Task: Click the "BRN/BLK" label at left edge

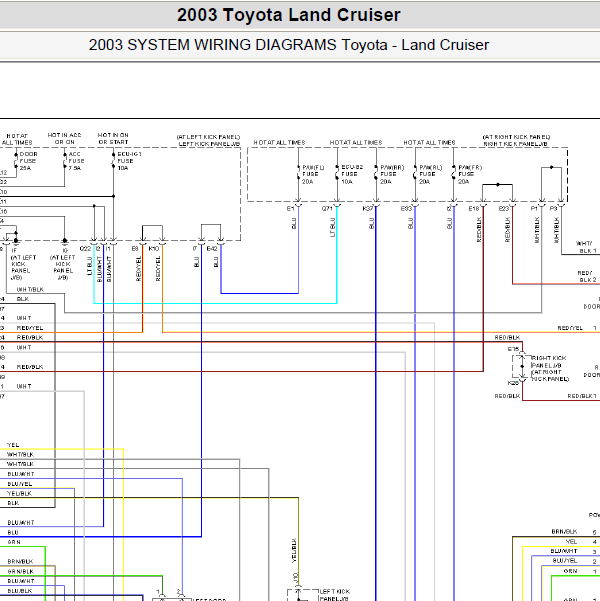Action: coord(20,562)
